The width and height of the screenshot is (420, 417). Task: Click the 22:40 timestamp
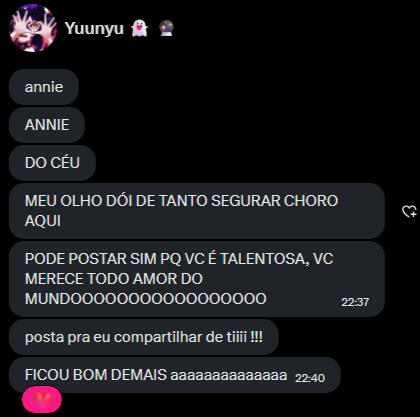[x=310, y=378]
